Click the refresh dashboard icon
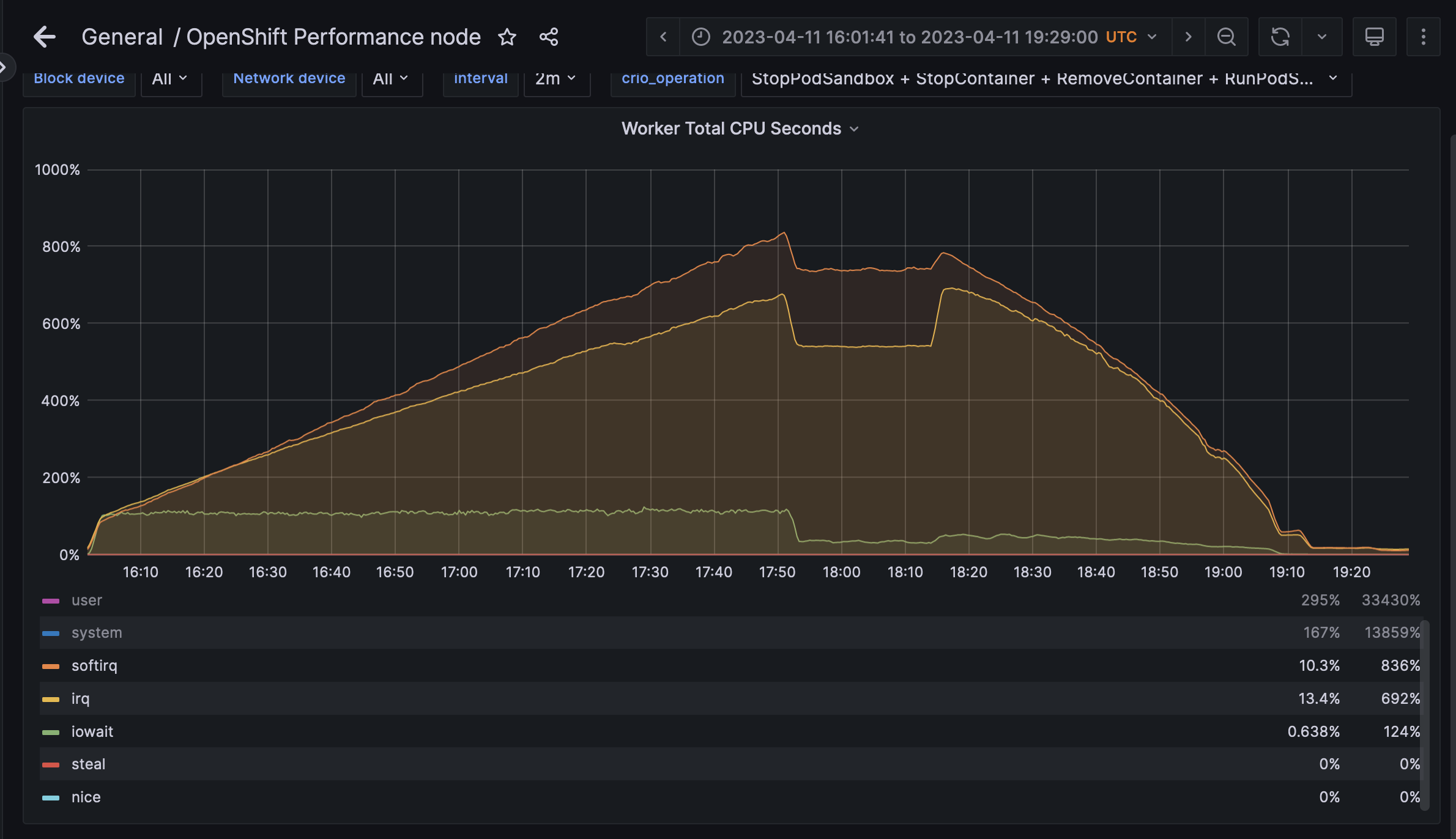Image resolution: width=1456 pixels, height=839 pixels. point(1280,37)
